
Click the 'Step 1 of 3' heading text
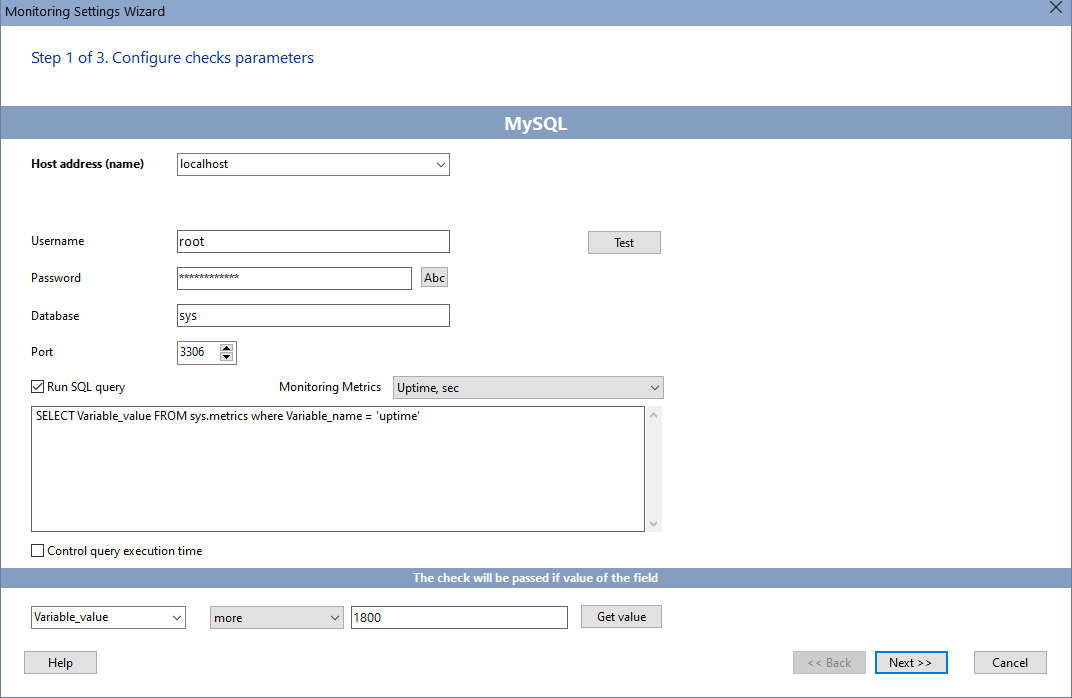click(x=172, y=58)
